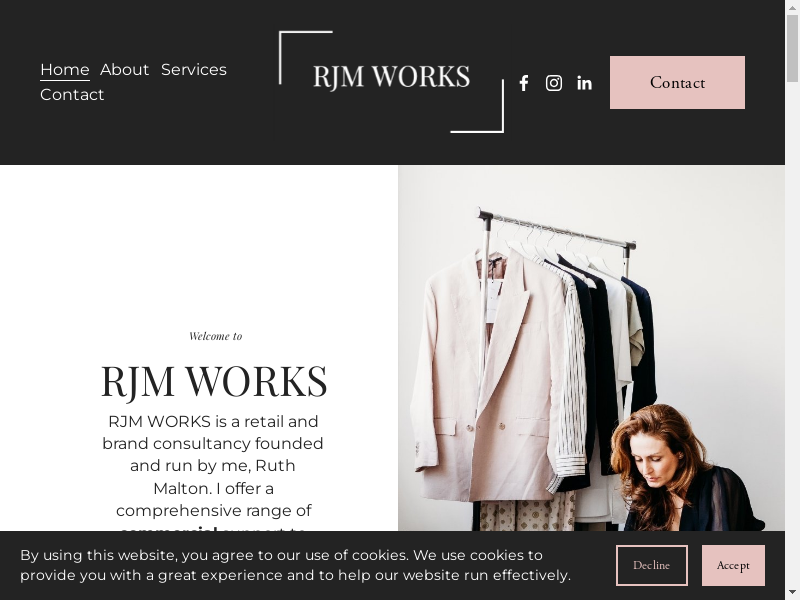Click the RJM WORKS header logo
This screenshot has height=600, width=800.
[391, 77]
